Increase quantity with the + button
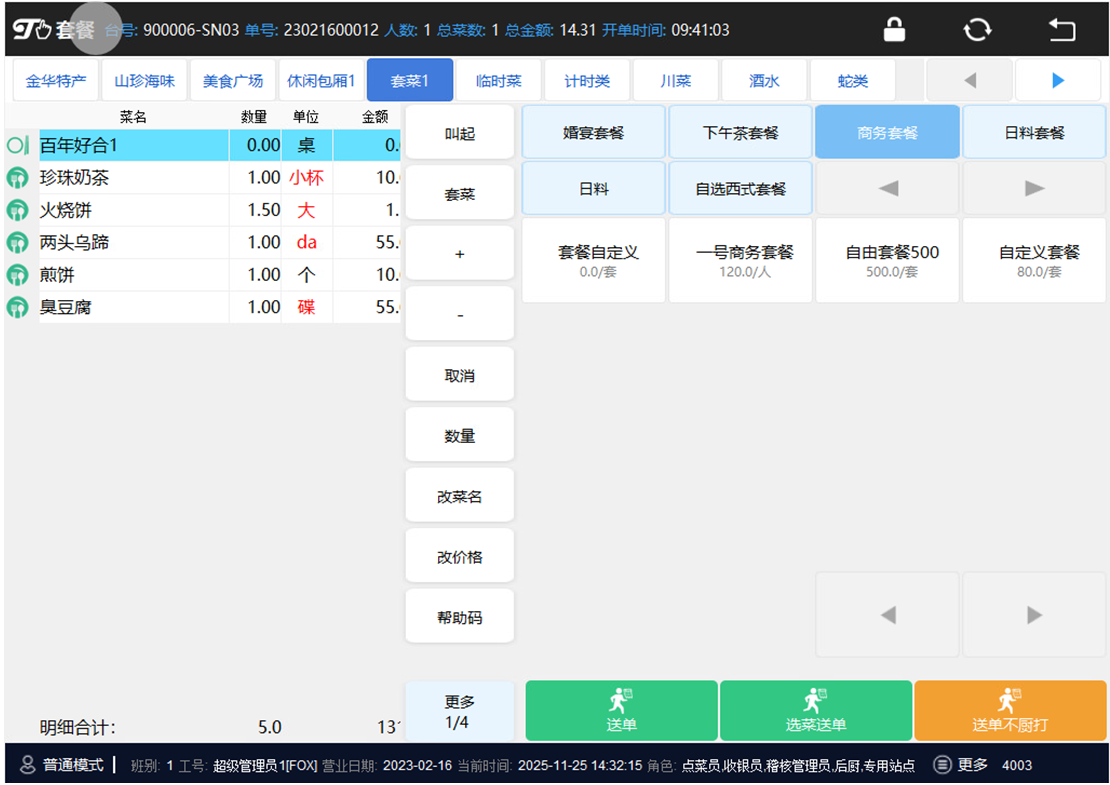The height and width of the screenshot is (785, 1110). 459,254
